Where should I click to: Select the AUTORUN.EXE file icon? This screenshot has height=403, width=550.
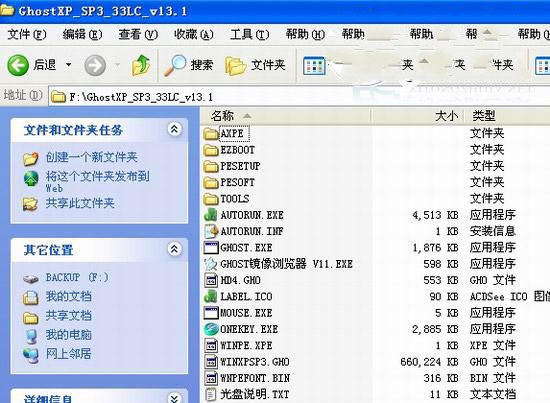click(x=211, y=215)
